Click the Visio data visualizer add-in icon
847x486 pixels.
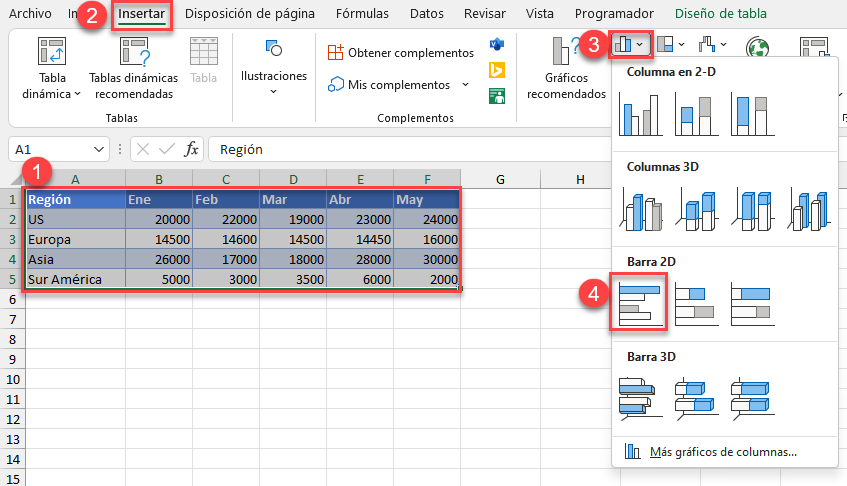497,44
